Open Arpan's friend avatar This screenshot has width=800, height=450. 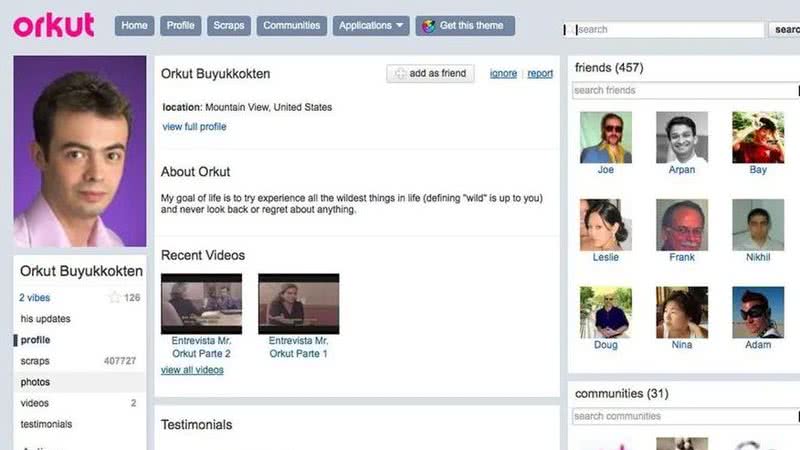[682, 137]
